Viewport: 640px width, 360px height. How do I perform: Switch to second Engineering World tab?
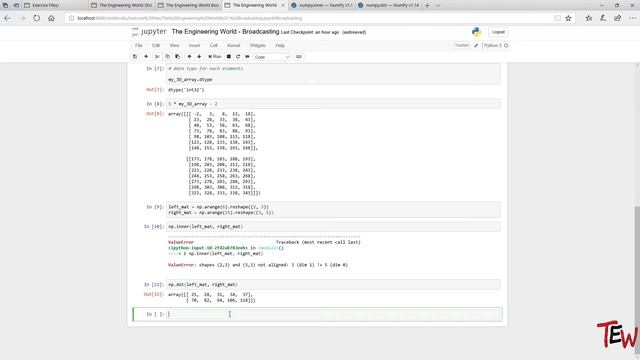point(188,5)
